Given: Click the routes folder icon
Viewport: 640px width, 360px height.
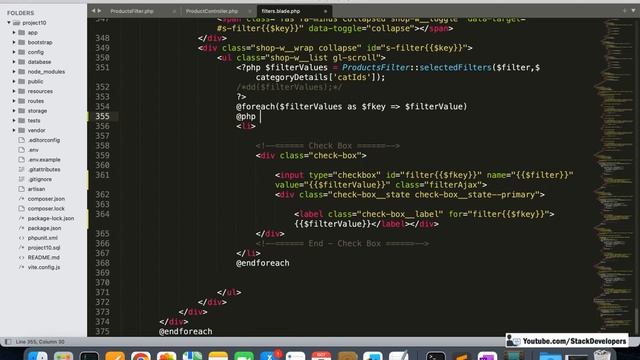Looking at the screenshot, I should click(22, 101).
